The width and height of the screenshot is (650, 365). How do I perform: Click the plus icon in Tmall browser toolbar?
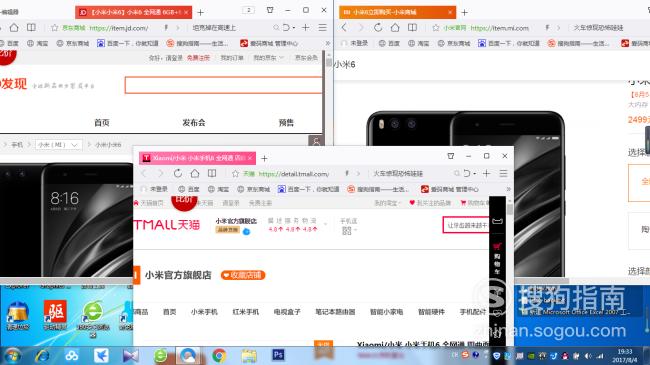pos(487,173)
